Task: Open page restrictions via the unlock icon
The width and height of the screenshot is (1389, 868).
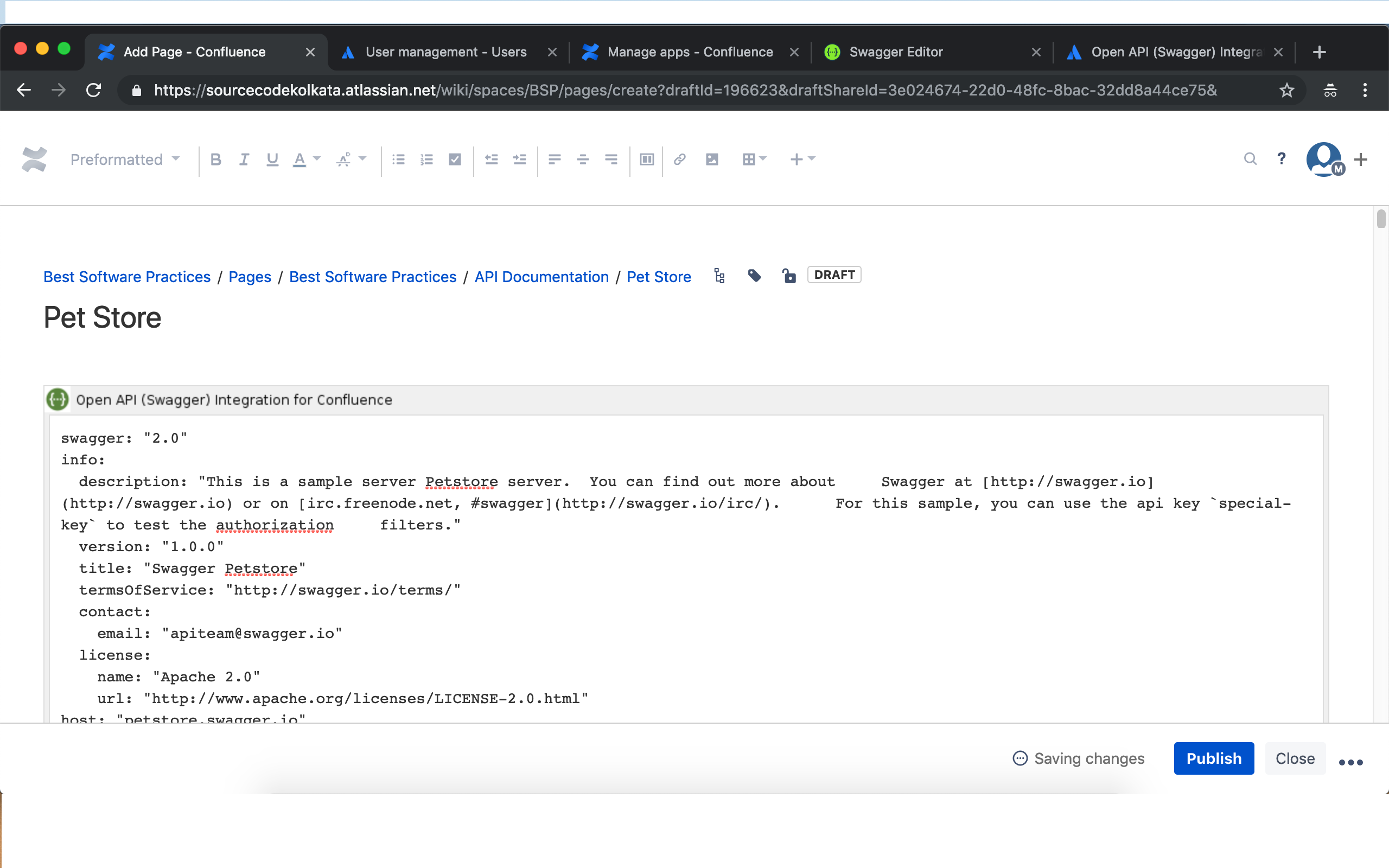Action: (x=789, y=276)
